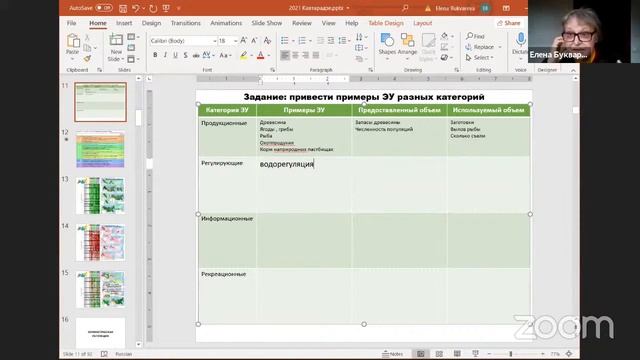Center the text
The width and height of the screenshot is (640, 360).
pos(295,55)
